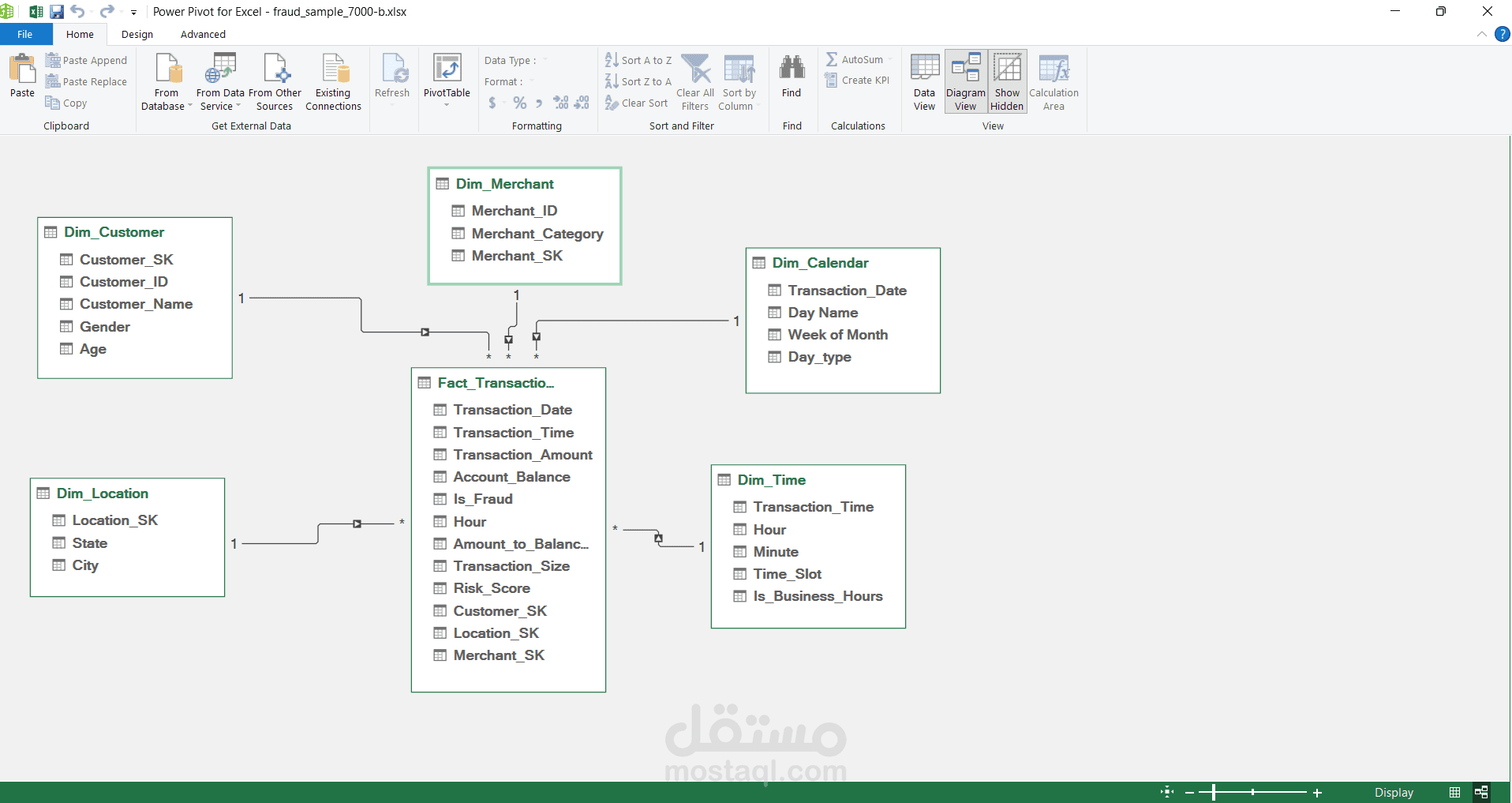Click the Paste Append button
The width and height of the screenshot is (1512, 803).
tap(86, 60)
